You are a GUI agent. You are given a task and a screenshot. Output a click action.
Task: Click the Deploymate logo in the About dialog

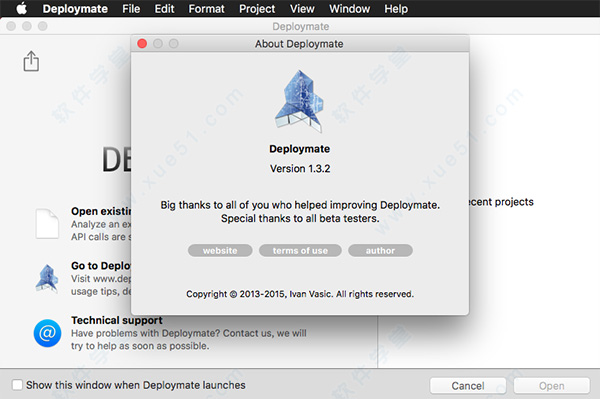pyautogui.click(x=299, y=101)
